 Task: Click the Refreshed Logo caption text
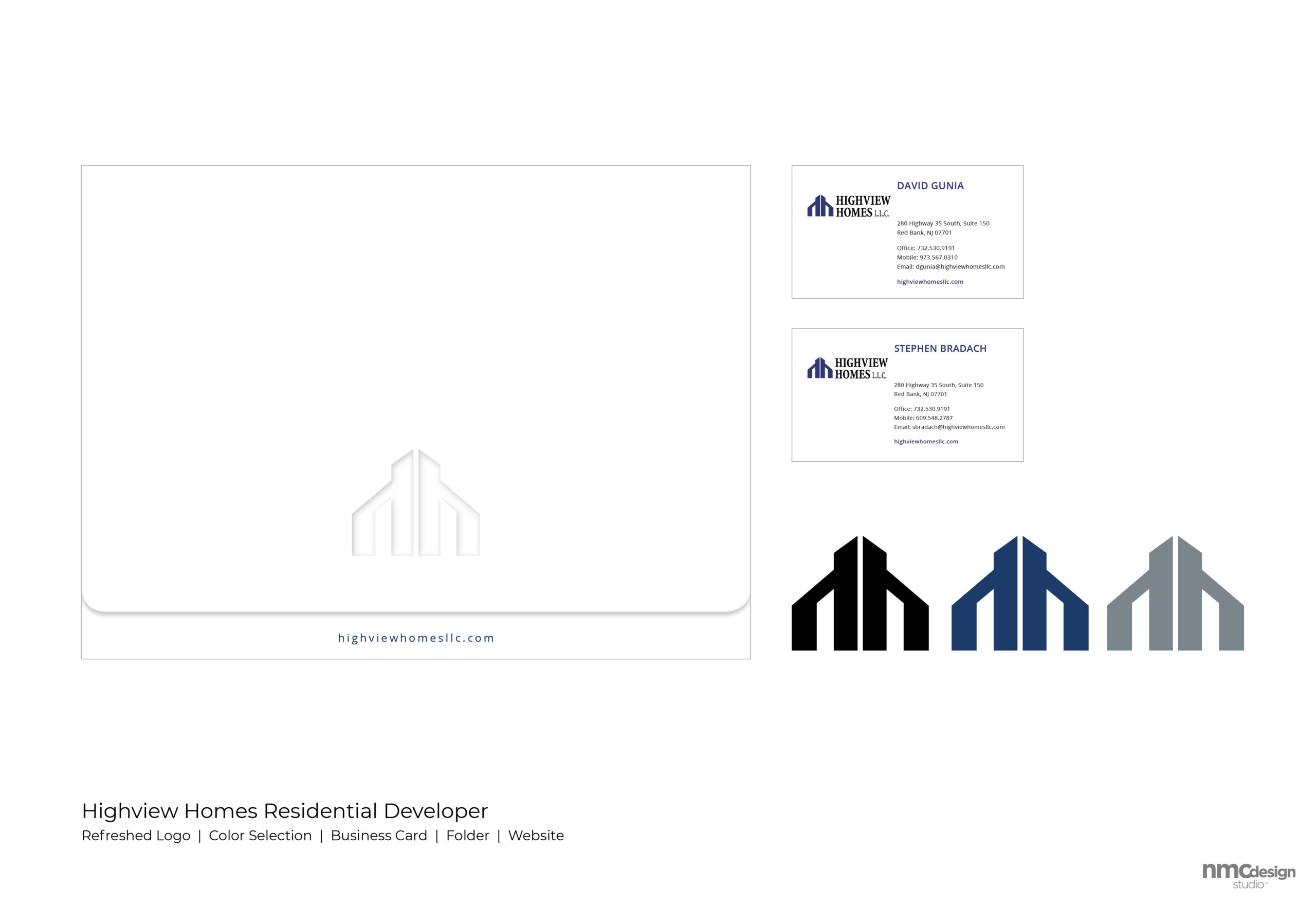pos(136,836)
